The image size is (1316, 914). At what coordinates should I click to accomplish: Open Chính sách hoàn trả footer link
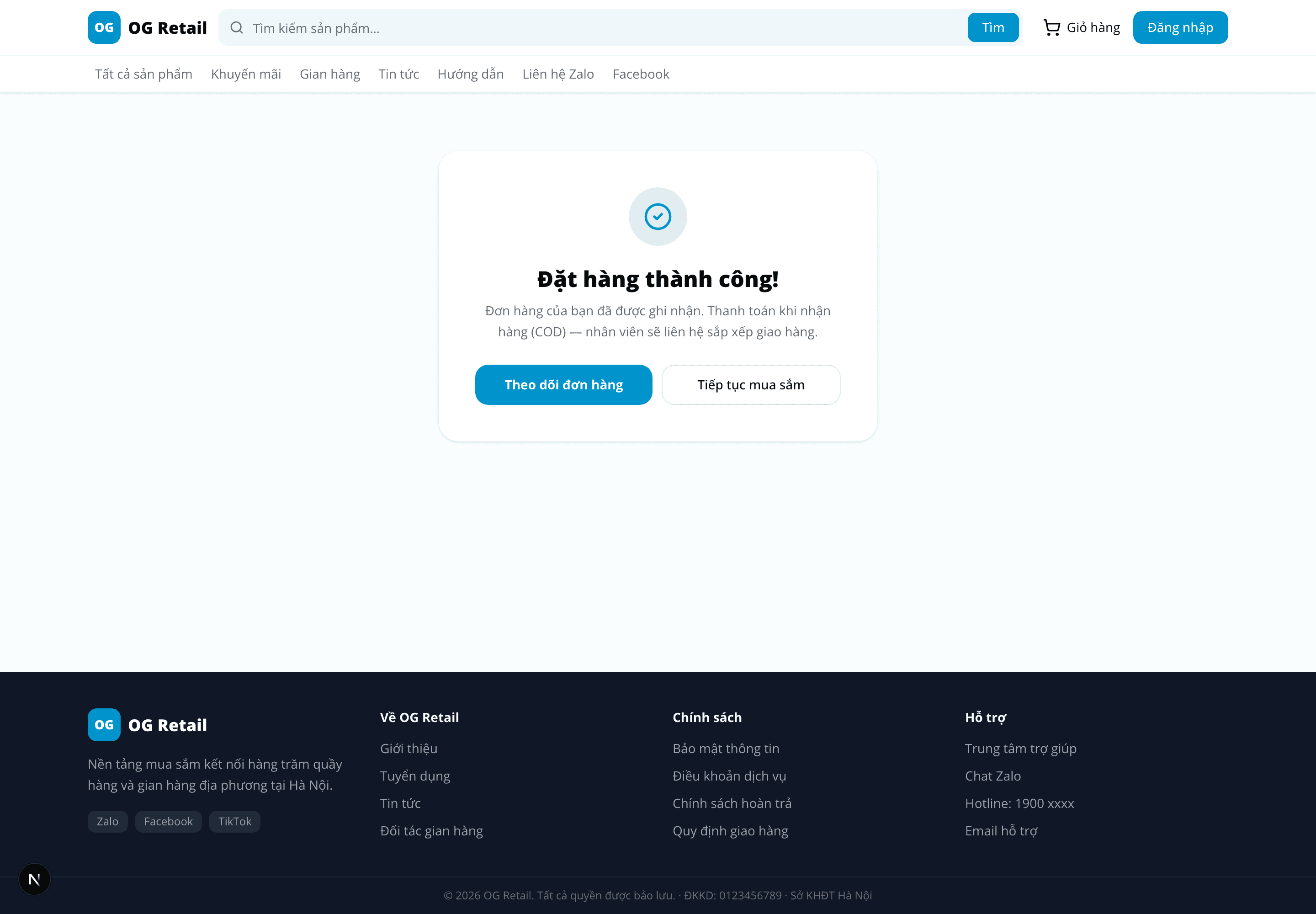point(732,803)
